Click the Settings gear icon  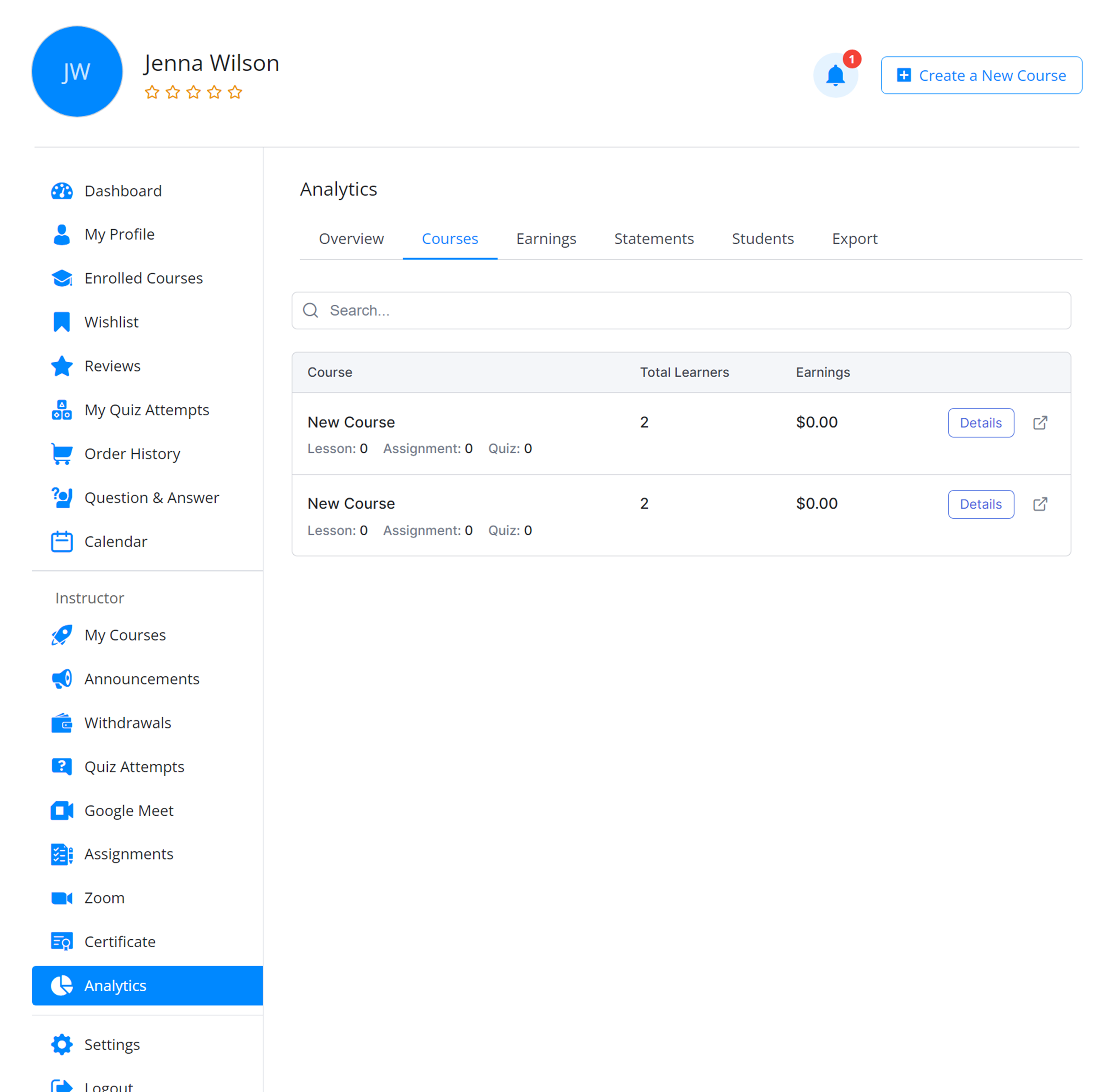[61, 1044]
